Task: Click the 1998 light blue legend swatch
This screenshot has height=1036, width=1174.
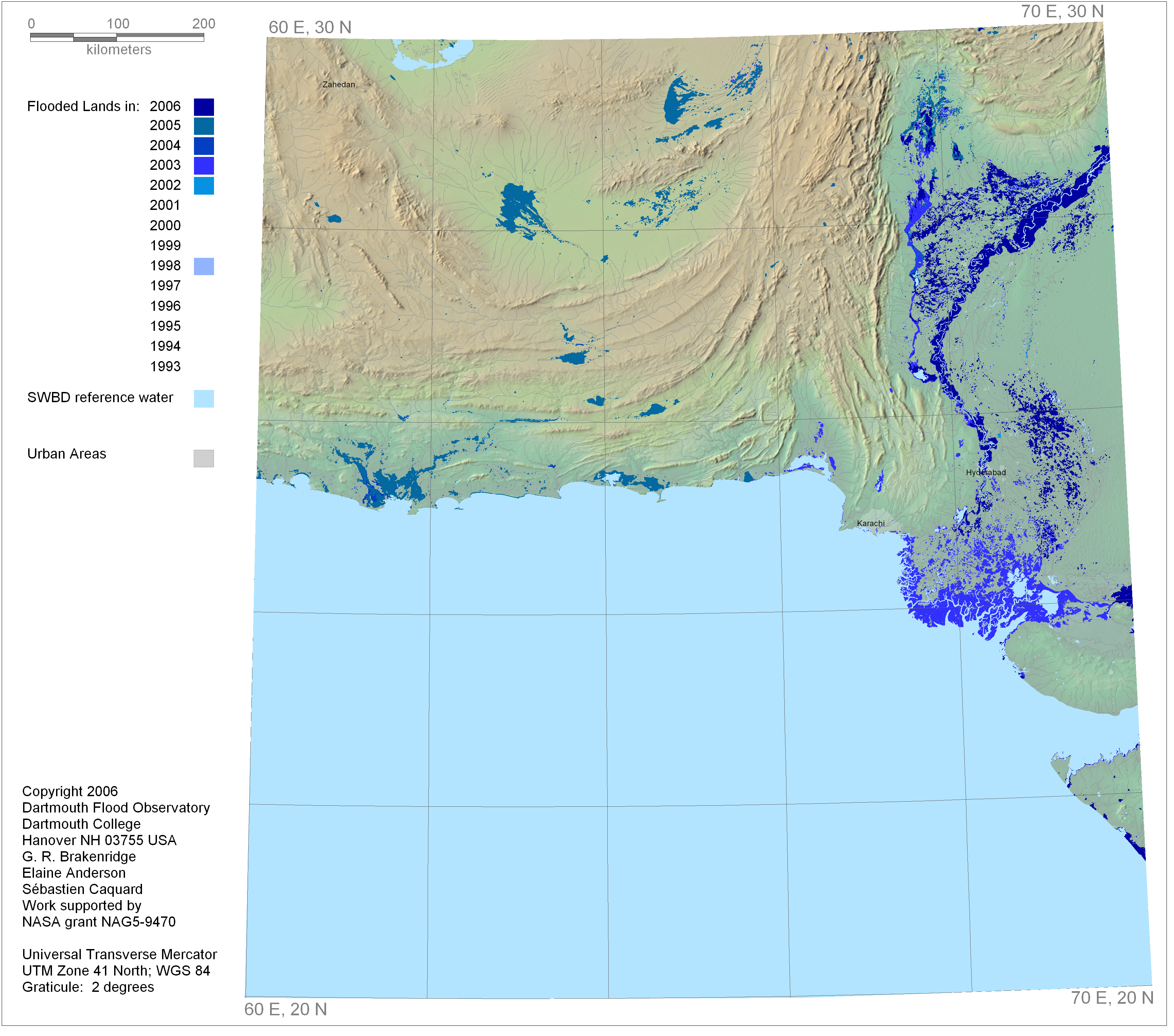Action: point(204,266)
